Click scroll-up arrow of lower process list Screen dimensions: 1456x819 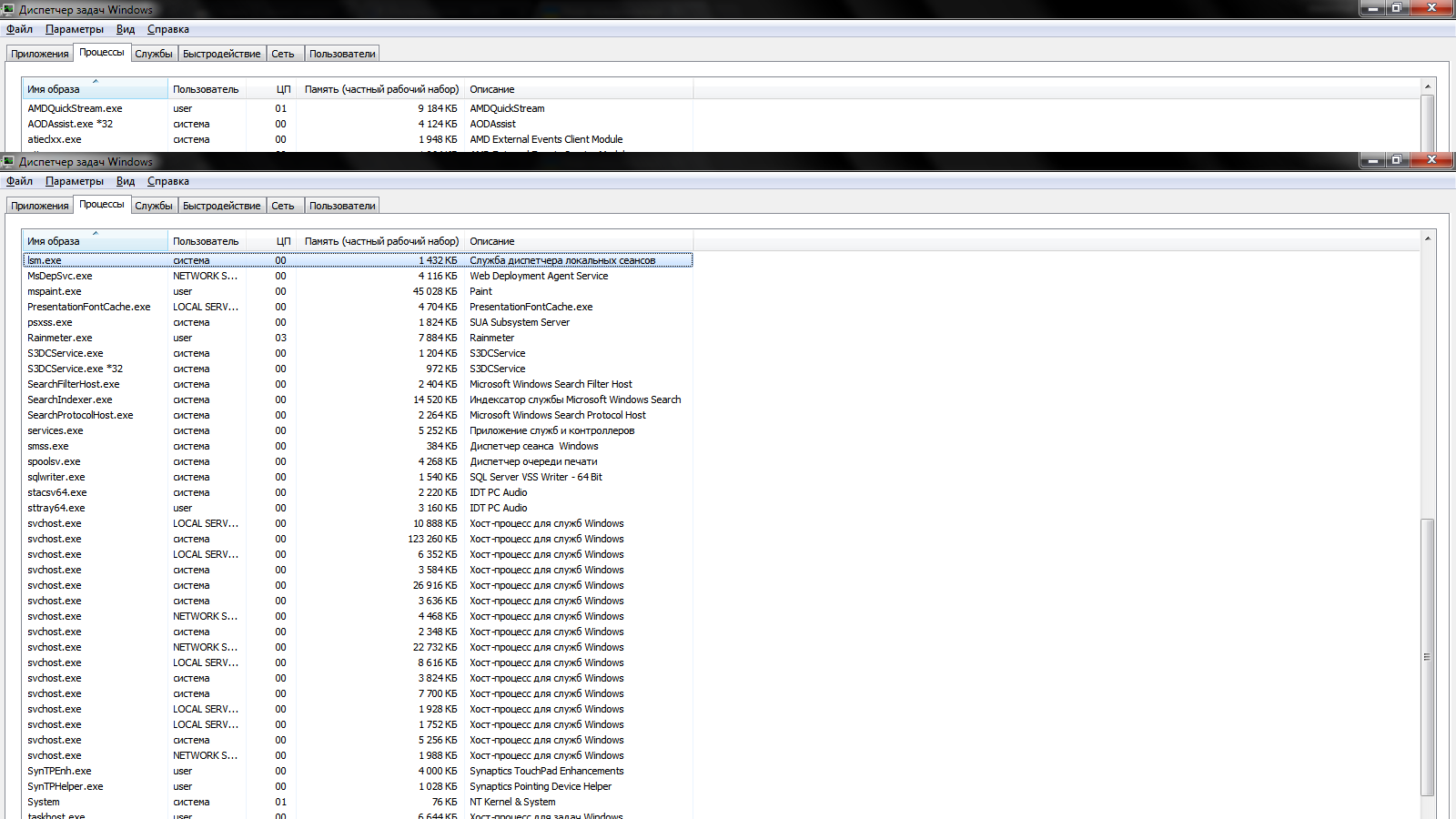coord(1427,238)
